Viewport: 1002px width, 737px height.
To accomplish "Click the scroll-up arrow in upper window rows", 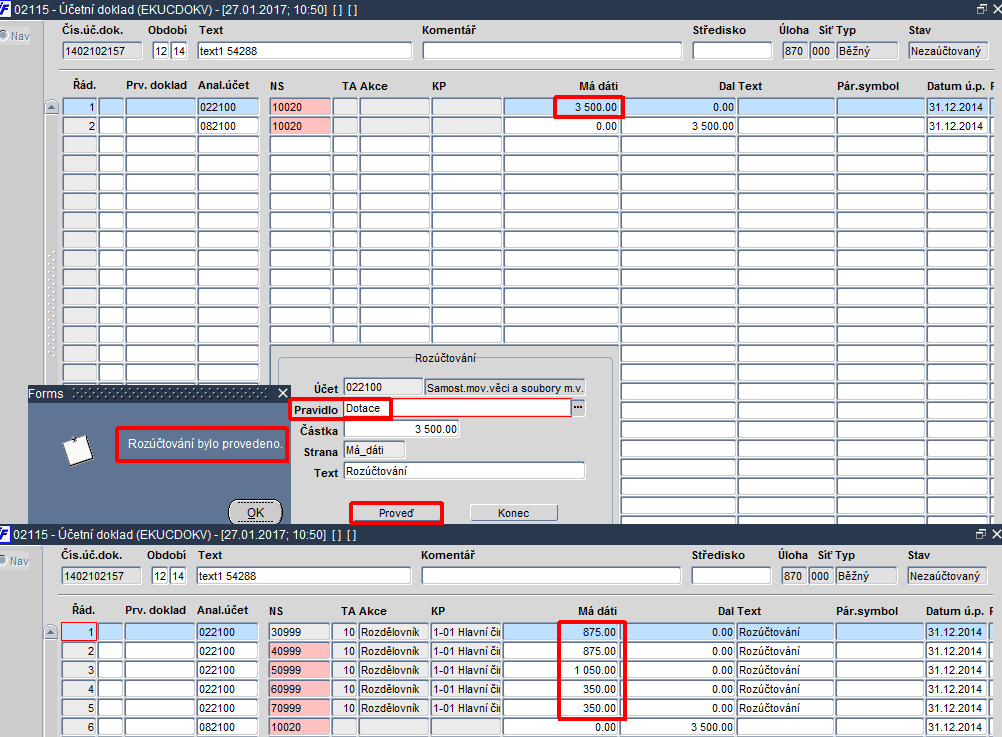I will point(52,107).
